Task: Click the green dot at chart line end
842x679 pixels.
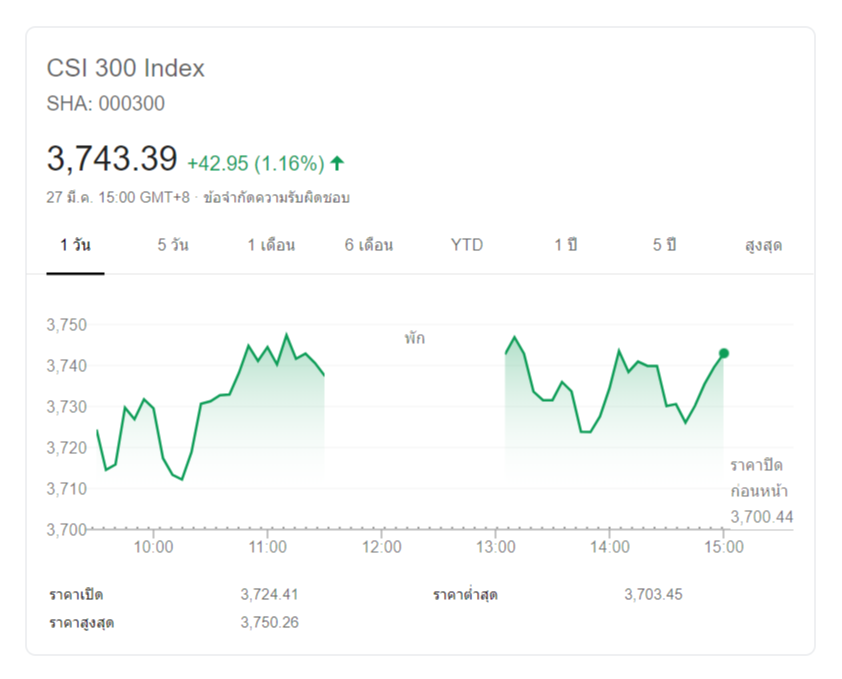Action: click(x=723, y=353)
